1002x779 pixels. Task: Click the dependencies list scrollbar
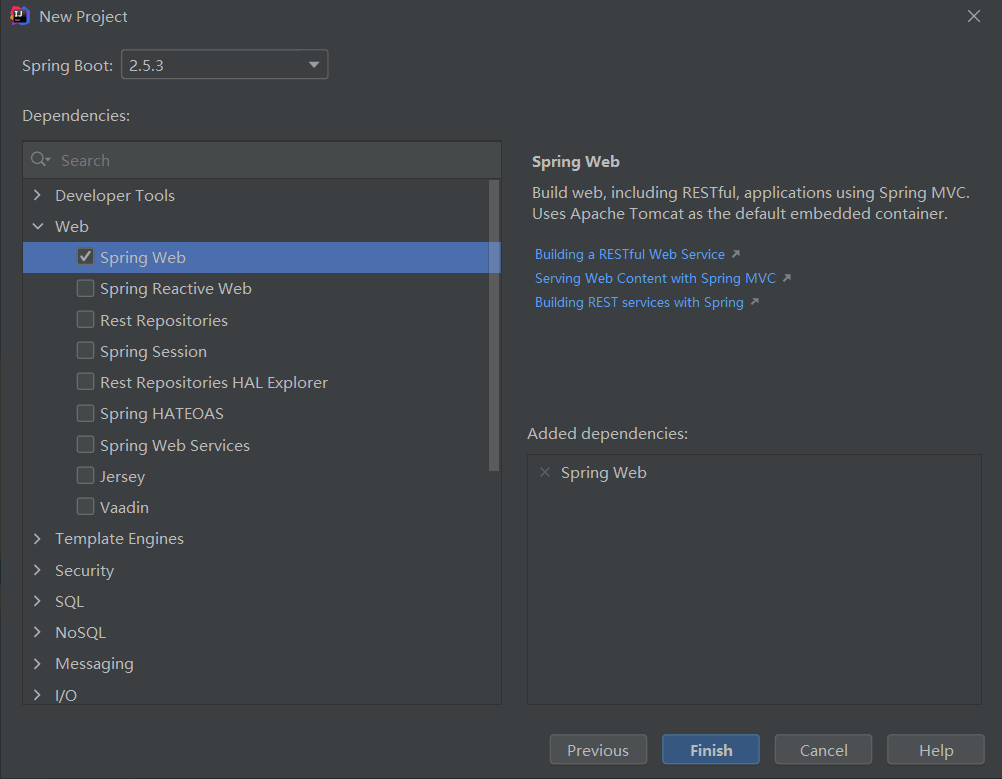coord(493,326)
